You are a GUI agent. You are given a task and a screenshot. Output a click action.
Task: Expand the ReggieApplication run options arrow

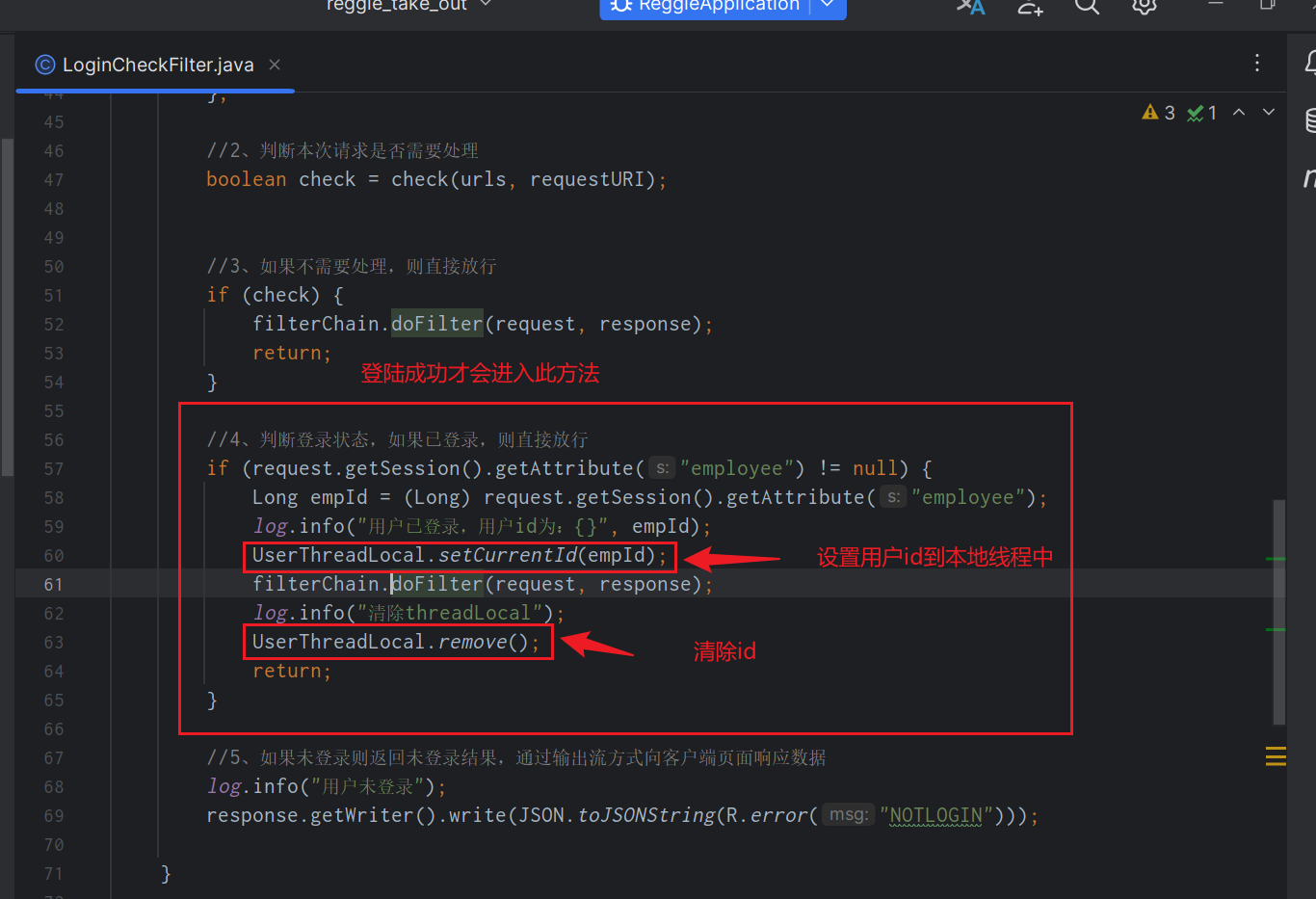(828, 5)
